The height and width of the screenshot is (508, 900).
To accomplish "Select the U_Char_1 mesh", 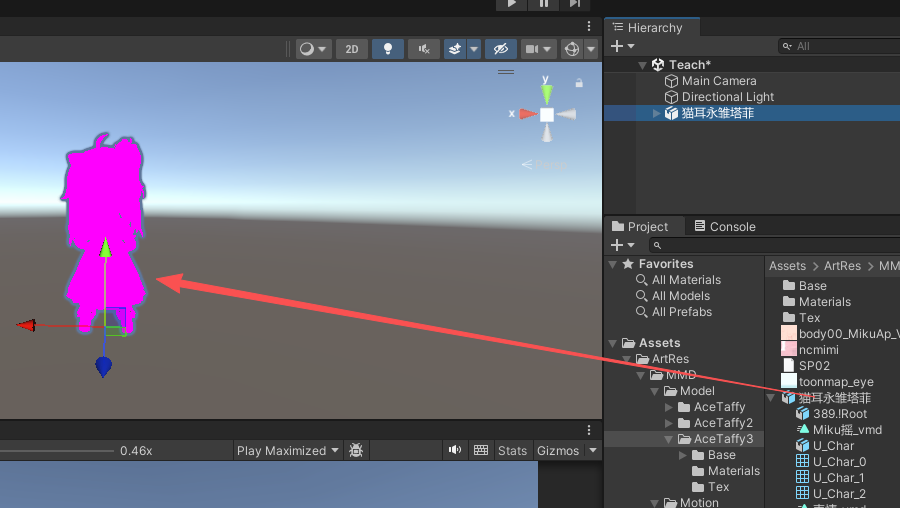I will pyautogui.click(x=838, y=478).
